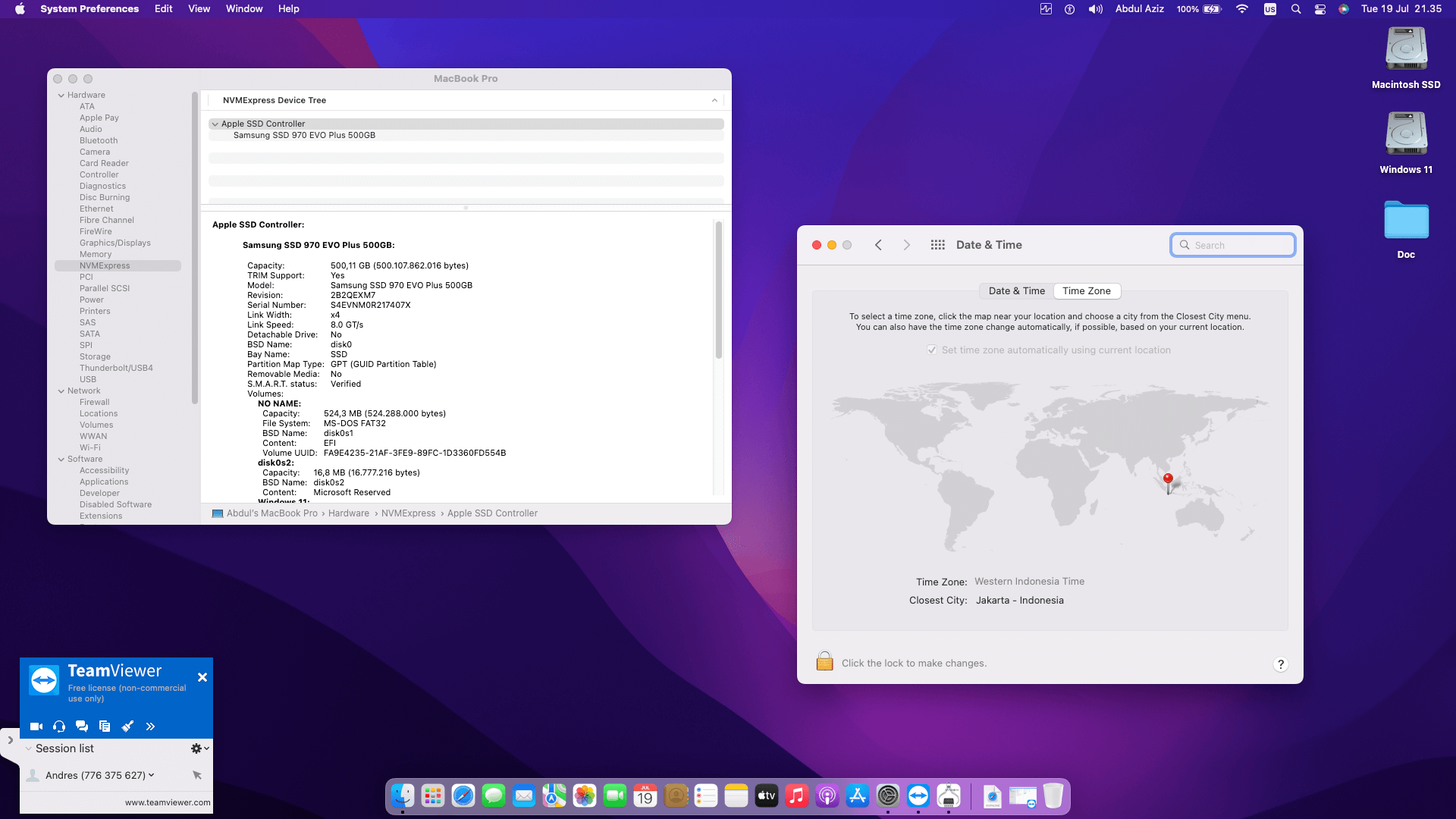1456x819 pixels.
Task: Switch to Date & Time tab
Action: pos(1016,291)
